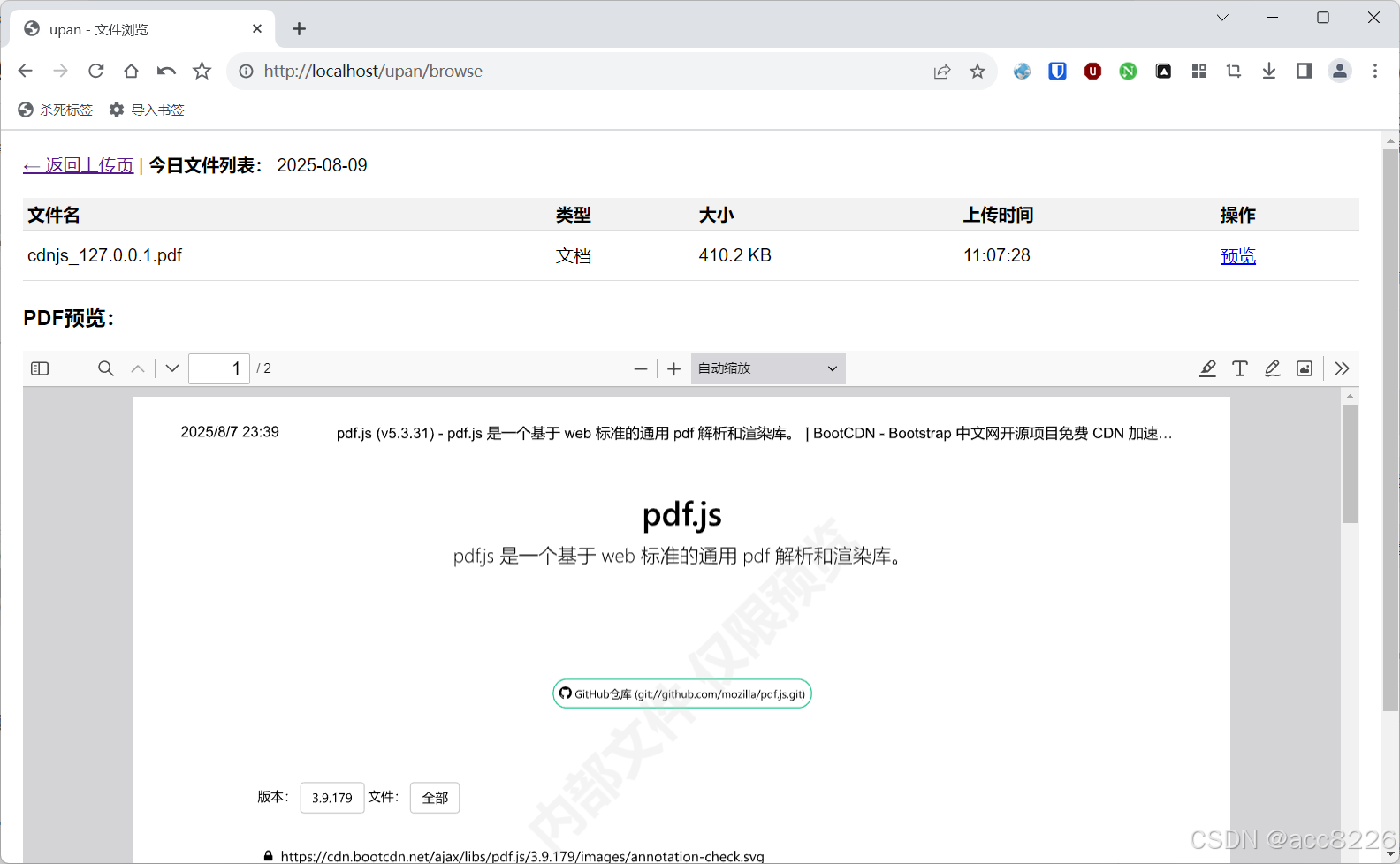
Task: Click the grid extension icon
Action: 1198,71
